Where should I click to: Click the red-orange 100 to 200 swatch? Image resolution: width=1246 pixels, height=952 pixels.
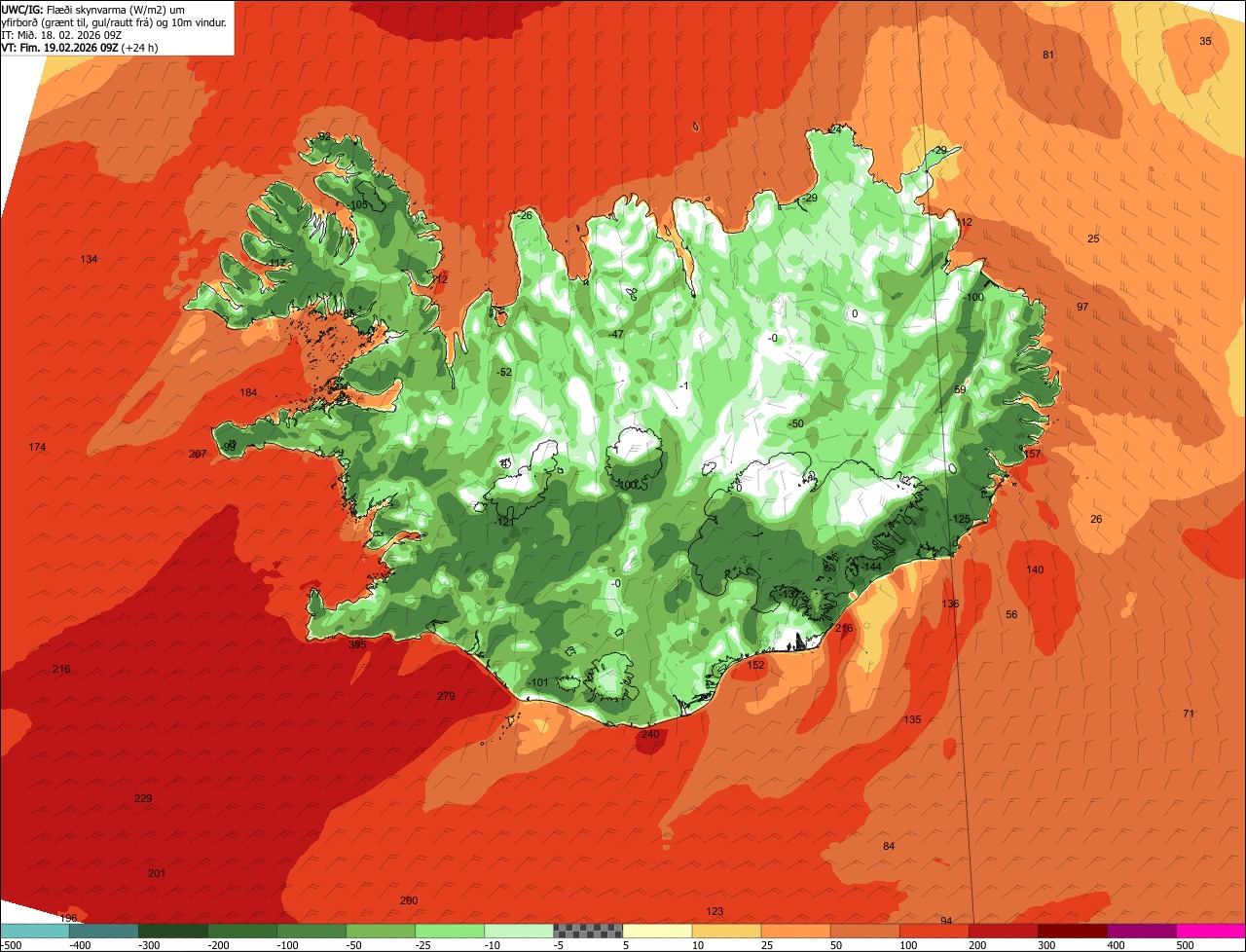click(x=934, y=931)
